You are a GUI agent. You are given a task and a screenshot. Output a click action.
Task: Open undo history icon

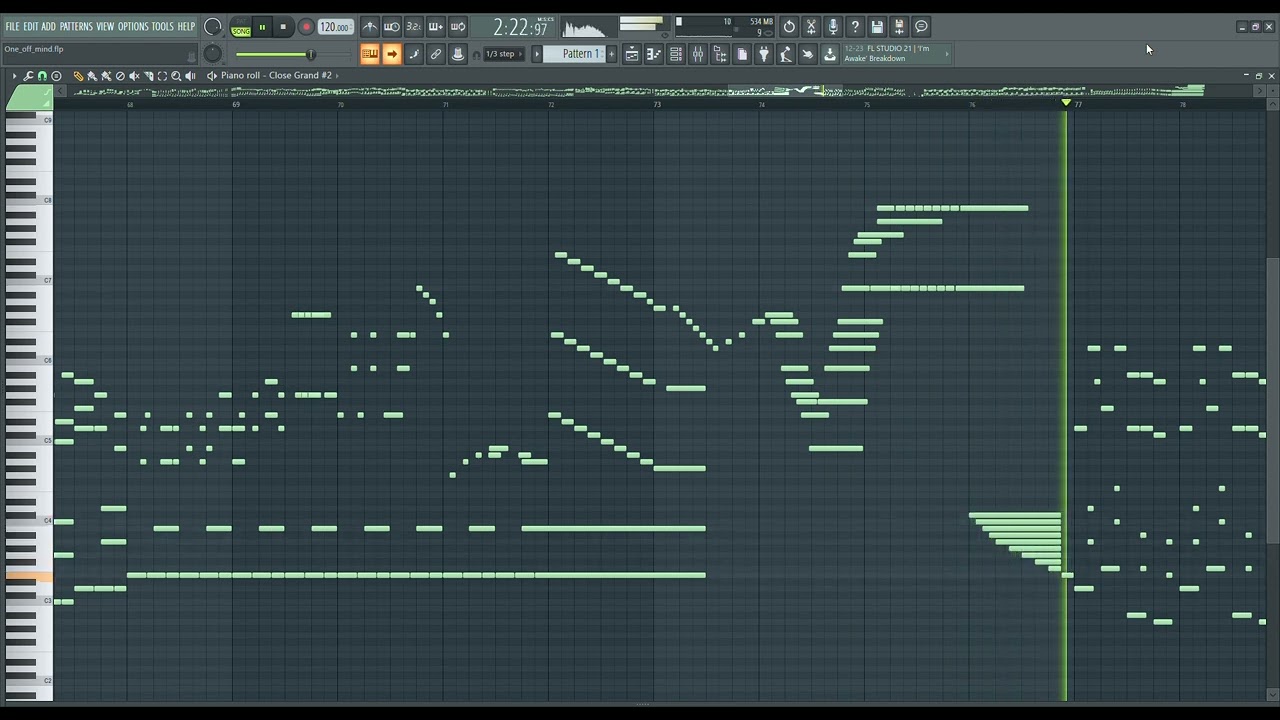click(789, 27)
